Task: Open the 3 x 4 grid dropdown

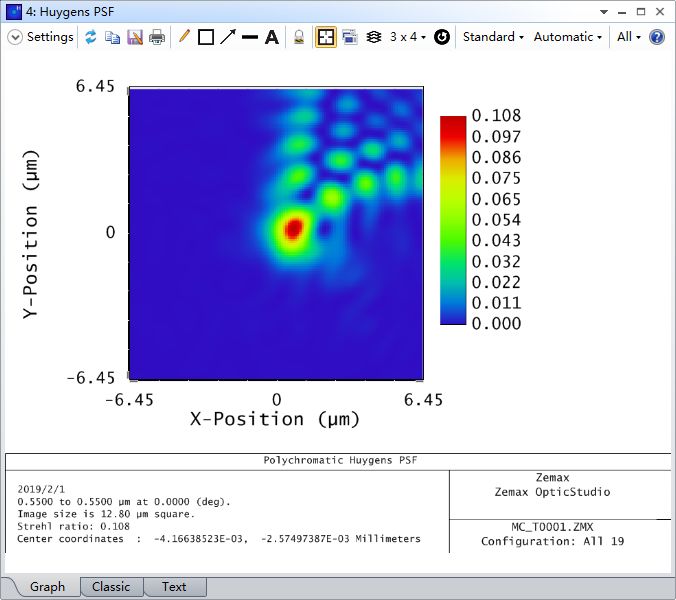Action: coord(407,37)
